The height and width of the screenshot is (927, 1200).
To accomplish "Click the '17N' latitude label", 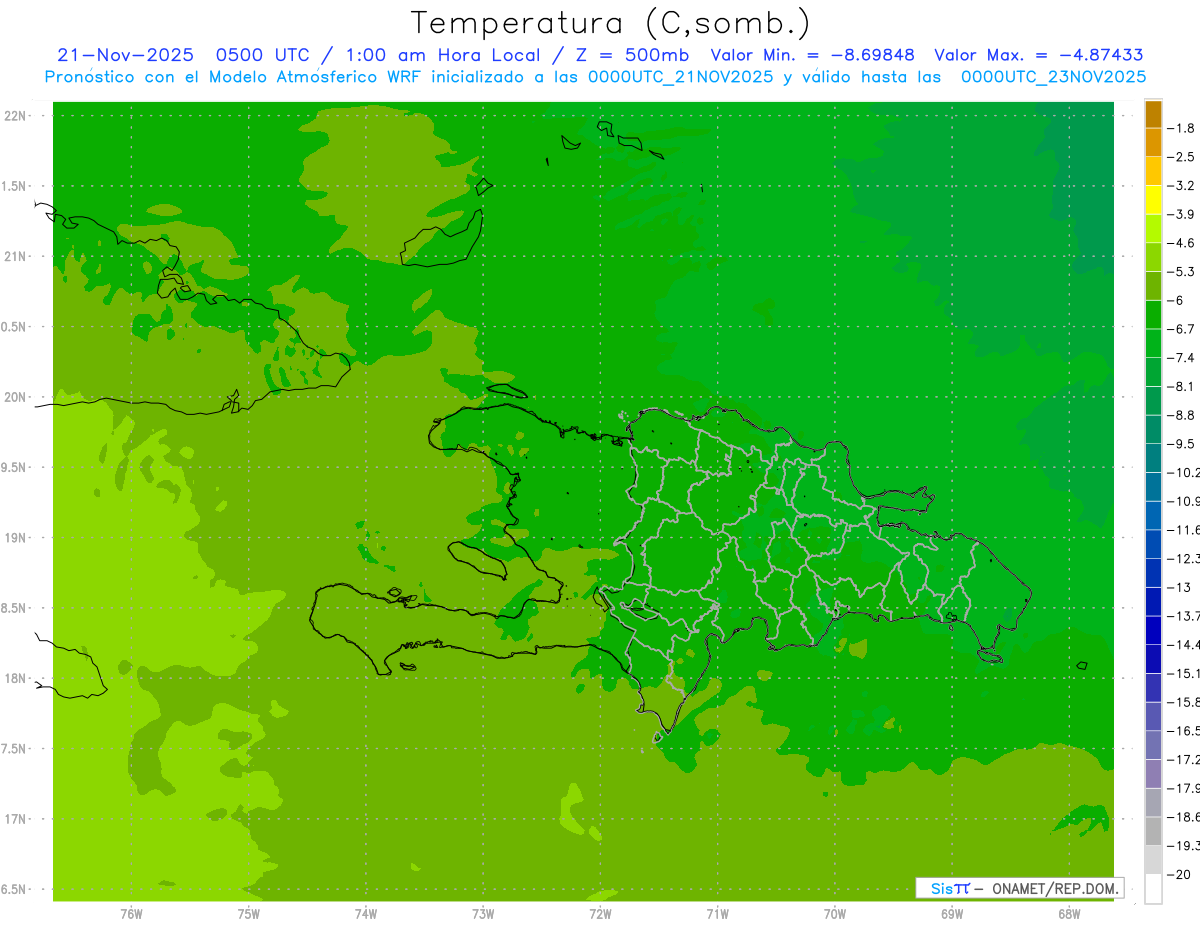I will (x=15, y=819).
